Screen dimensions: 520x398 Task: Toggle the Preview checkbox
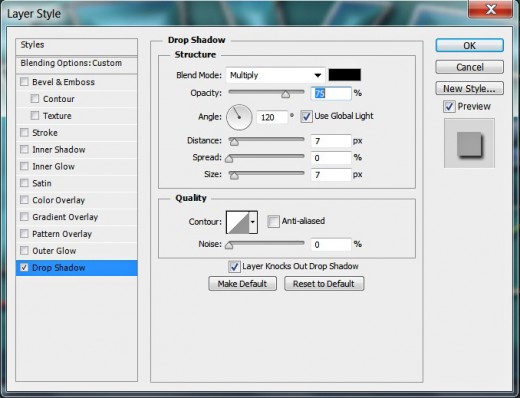[449, 107]
